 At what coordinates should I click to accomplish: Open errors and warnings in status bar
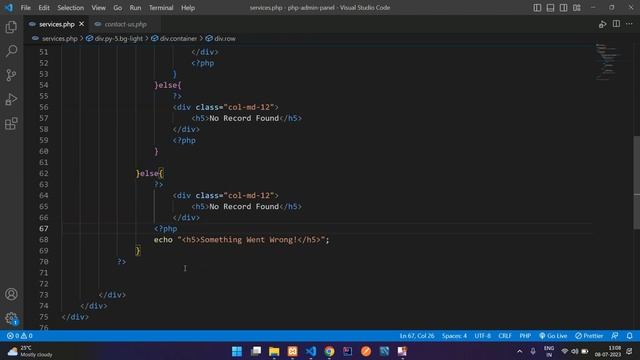[20, 336]
